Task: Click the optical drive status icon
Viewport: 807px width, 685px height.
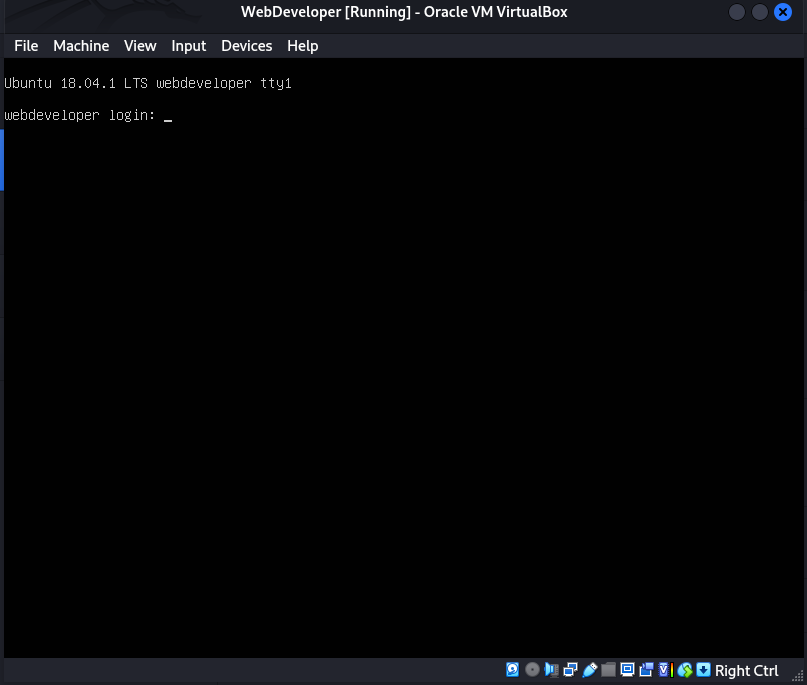Action: [x=532, y=669]
